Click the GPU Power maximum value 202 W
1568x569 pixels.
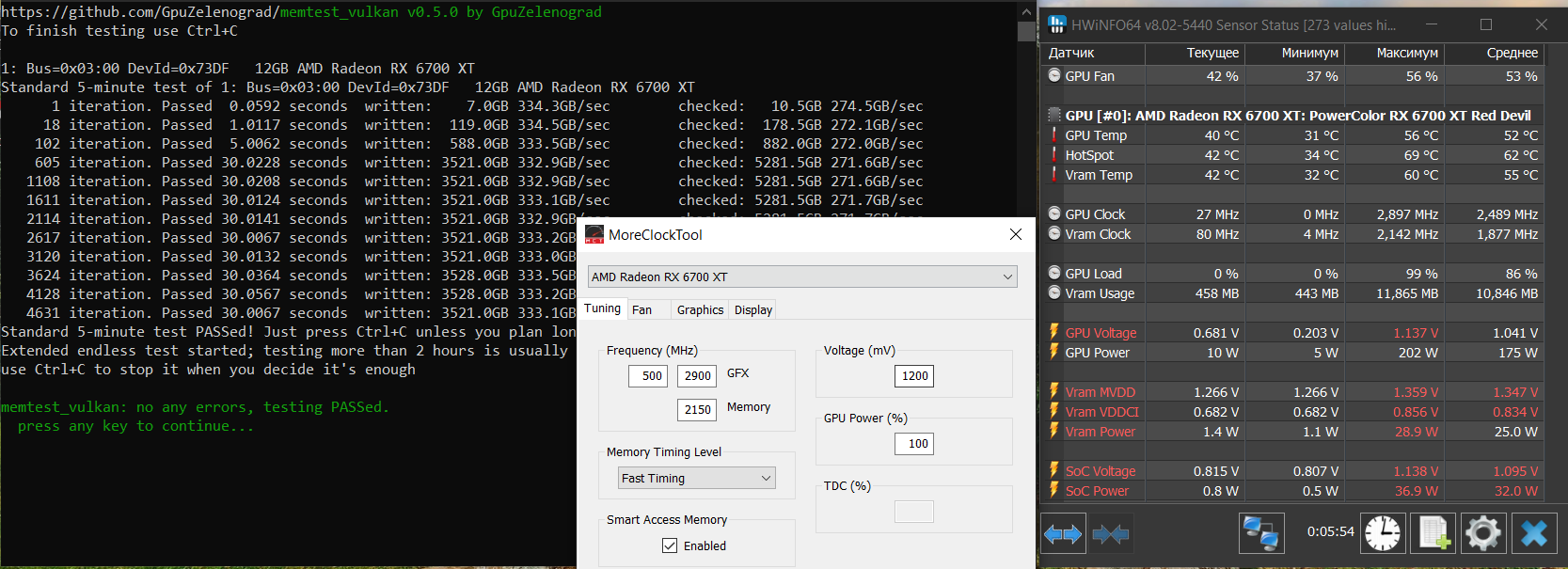point(1418,352)
